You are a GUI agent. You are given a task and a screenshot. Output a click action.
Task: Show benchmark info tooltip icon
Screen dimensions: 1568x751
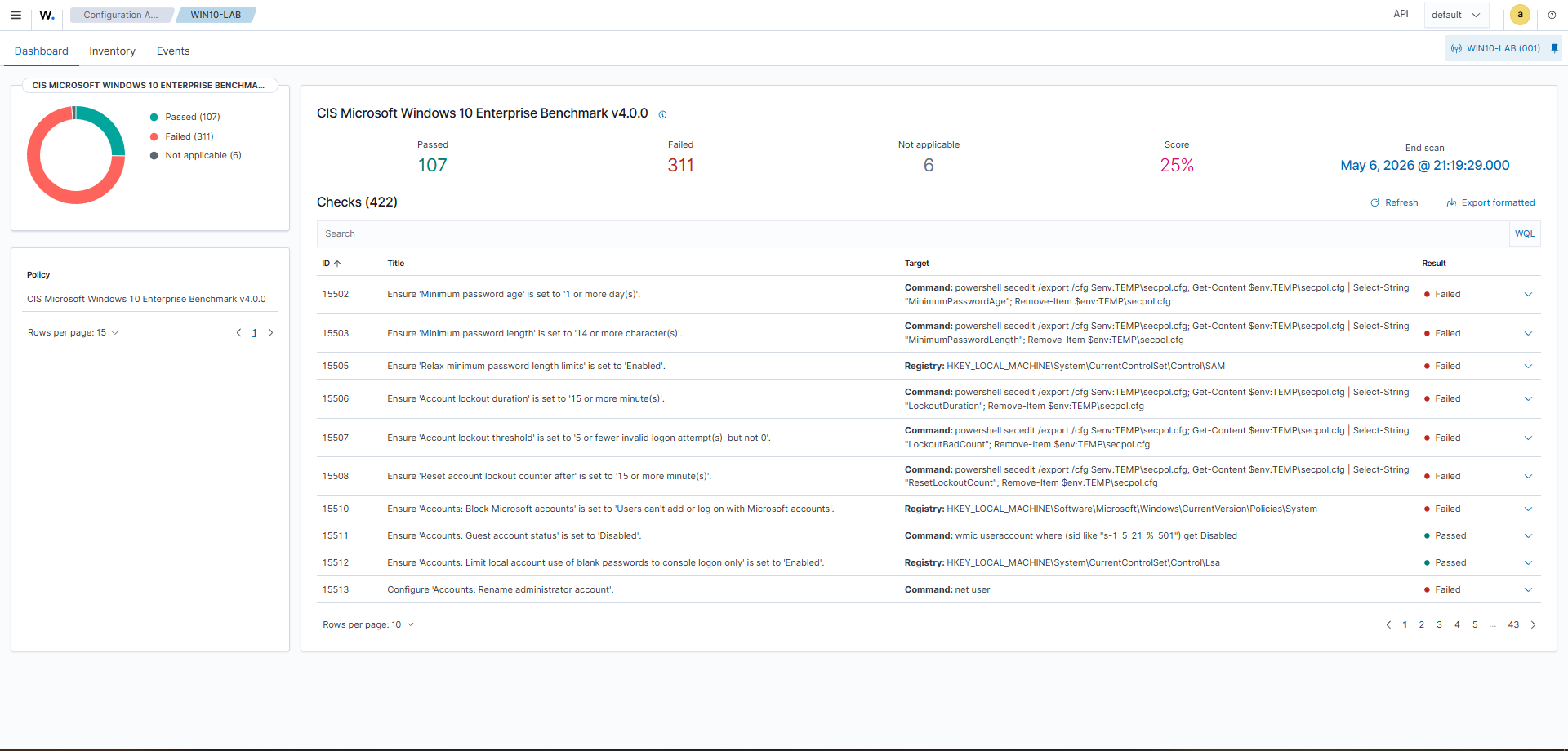tap(662, 114)
